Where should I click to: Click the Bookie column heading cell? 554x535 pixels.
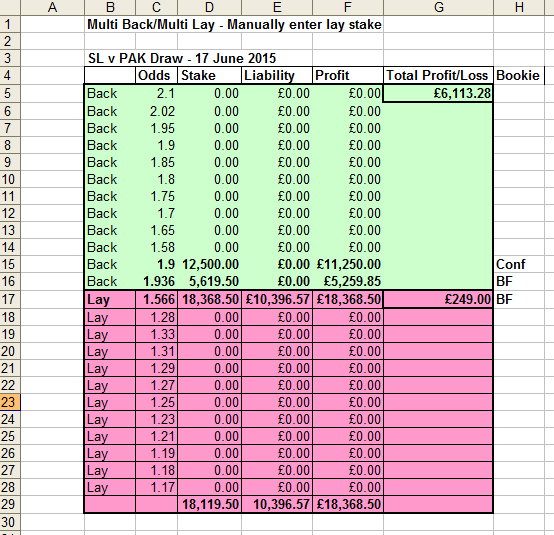tap(518, 75)
